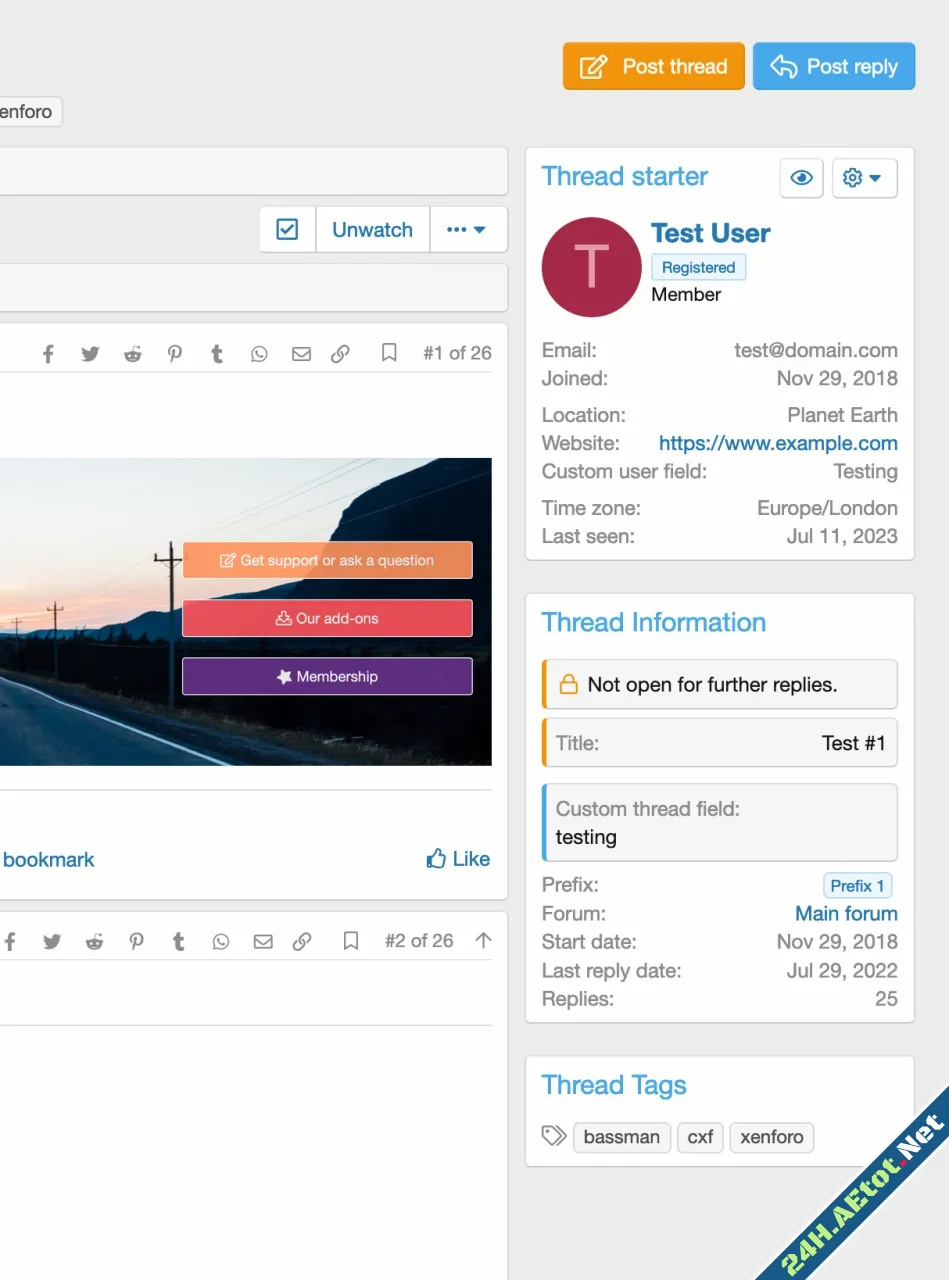Share first post on Facebook
The image size is (949, 1280).
click(x=47, y=354)
